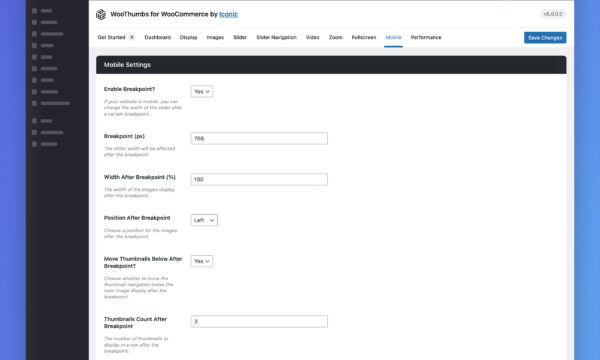
Task: Open the Zoom tab
Action: pos(336,37)
